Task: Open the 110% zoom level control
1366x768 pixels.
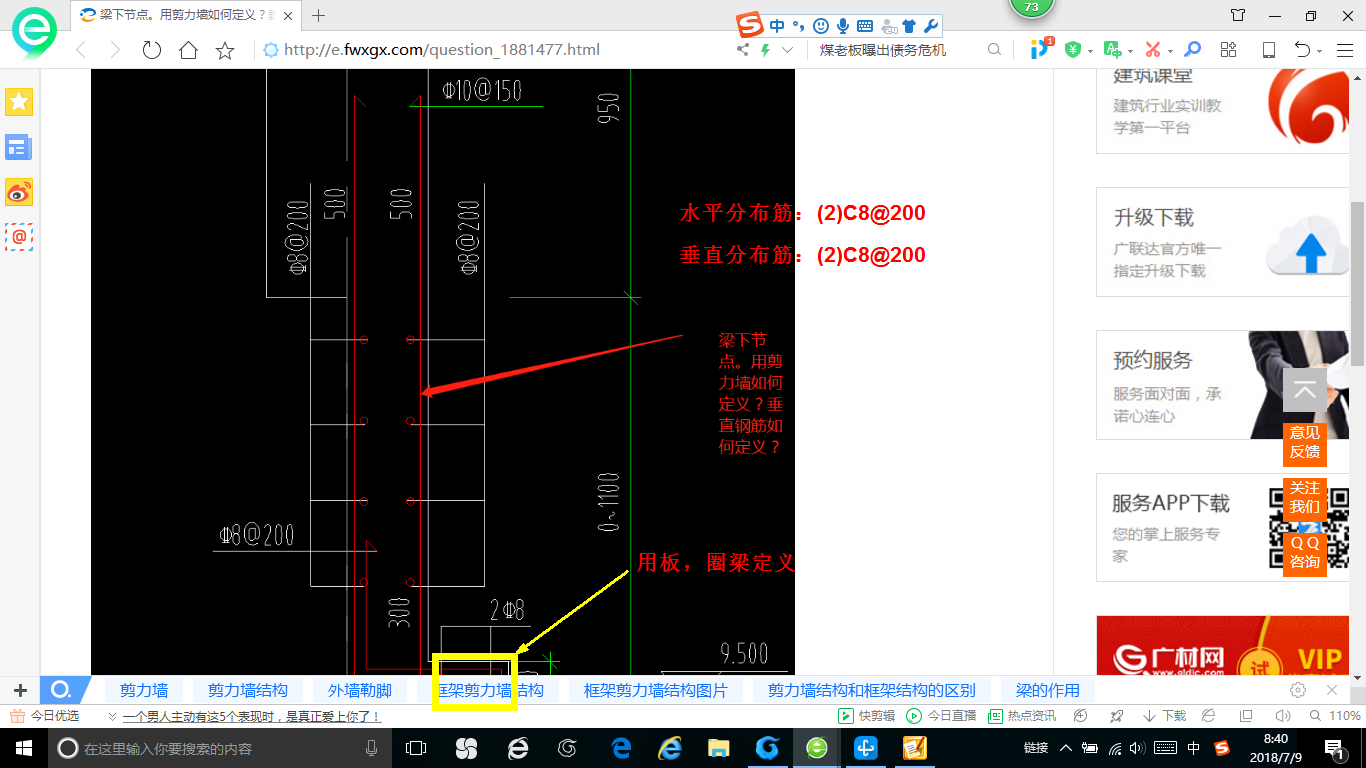Action: tap(1335, 716)
